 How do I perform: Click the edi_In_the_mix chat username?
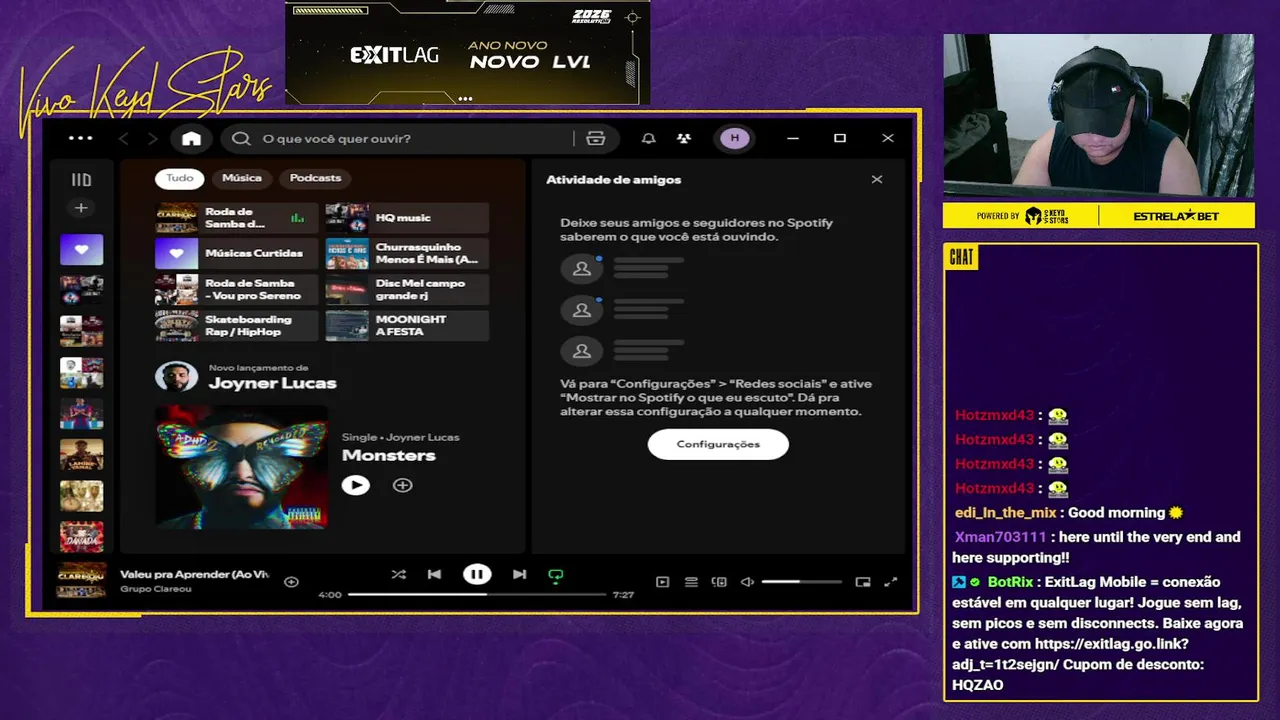1005,513
